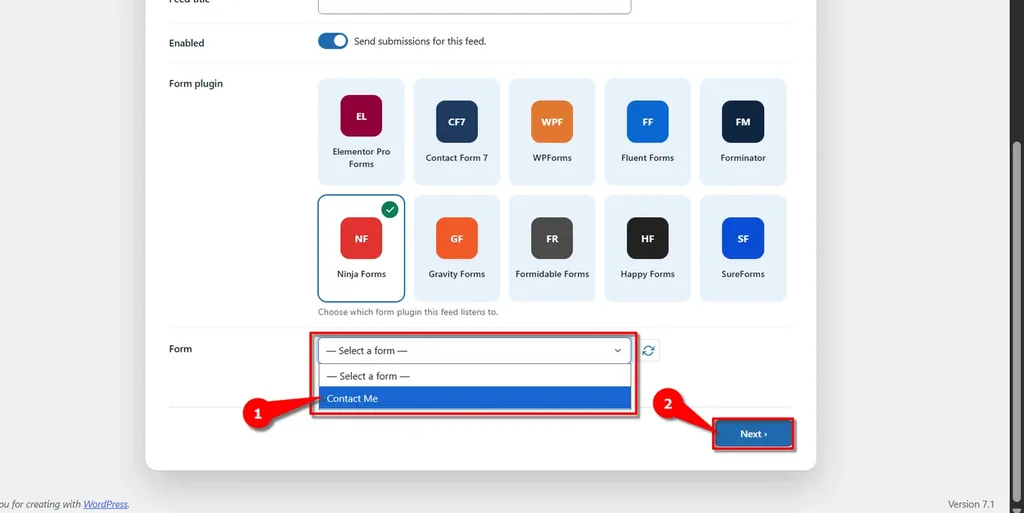The image size is (1024, 513).
Task: Choose the '— Select a form —' list option
Action: 475,376
